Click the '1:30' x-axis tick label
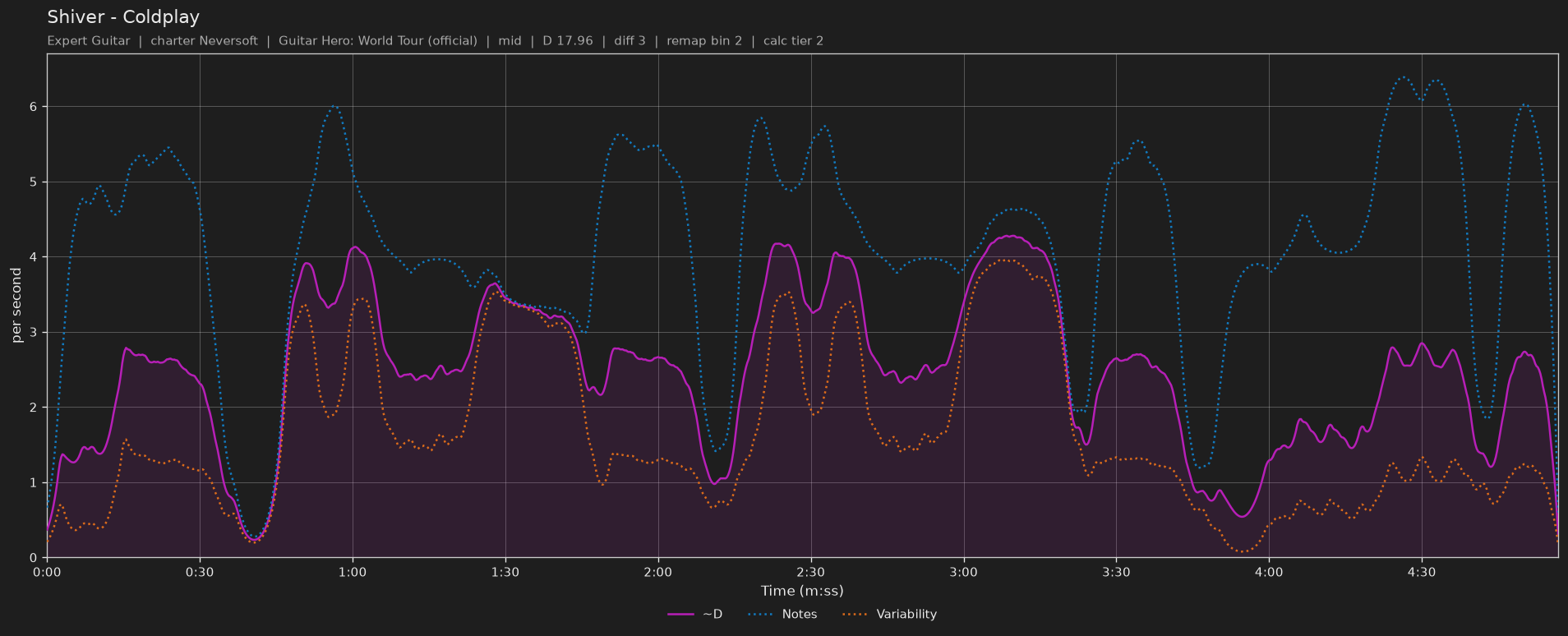This screenshot has height=636, width=1568. (505, 572)
